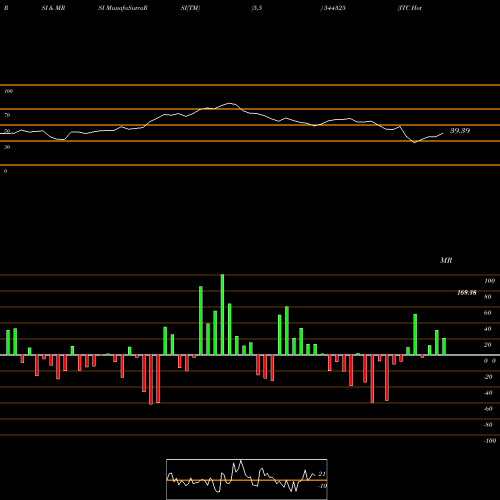500x500 pixels.
Task: Click the 80 label on MR axis
Action: [x=488, y=297]
